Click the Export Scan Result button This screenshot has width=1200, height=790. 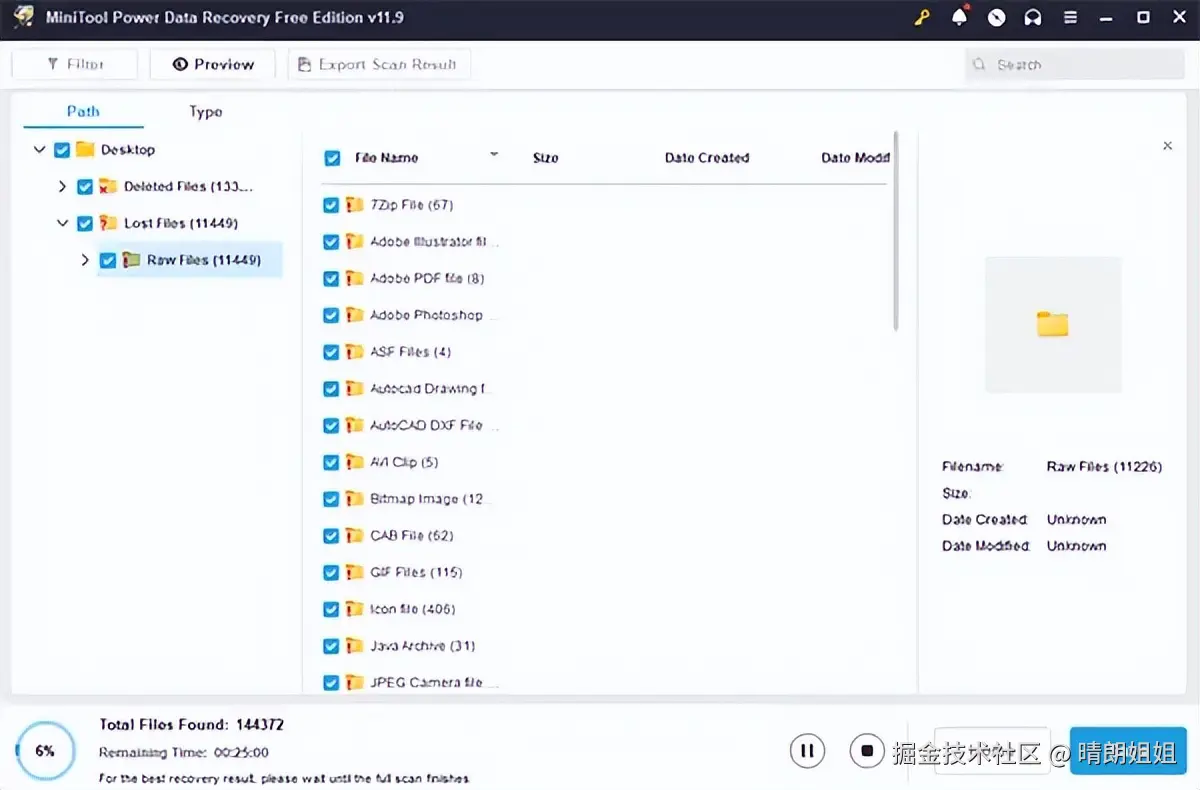coord(379,64)
